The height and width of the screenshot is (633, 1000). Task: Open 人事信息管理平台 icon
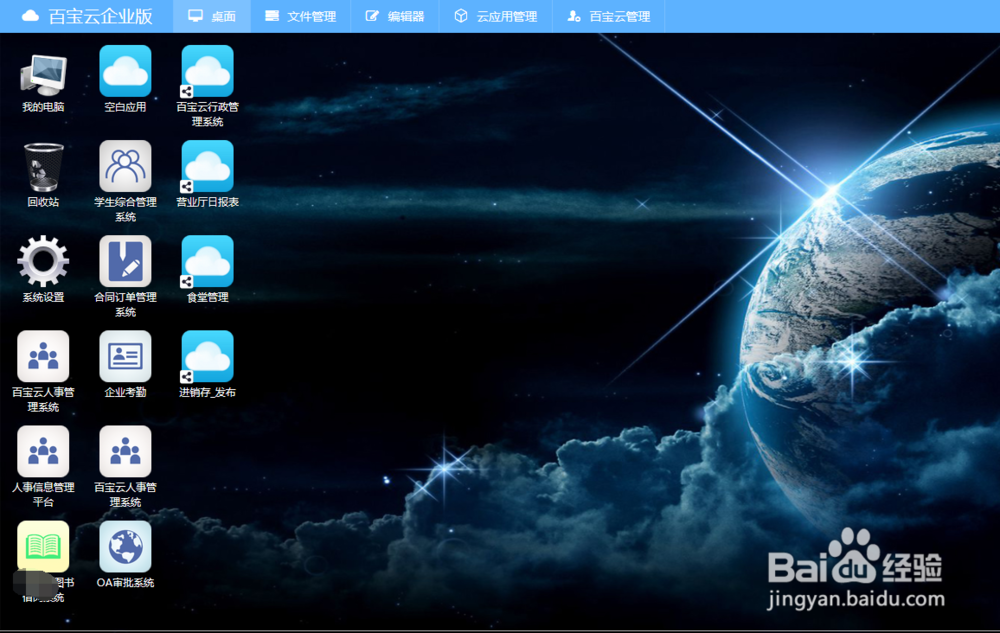click(x=43, y=451)
